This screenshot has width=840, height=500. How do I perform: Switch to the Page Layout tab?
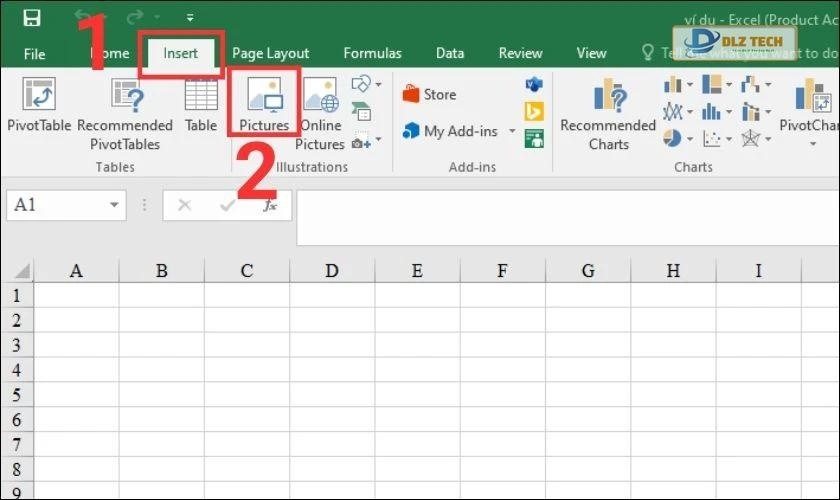(x=271, y=53)
